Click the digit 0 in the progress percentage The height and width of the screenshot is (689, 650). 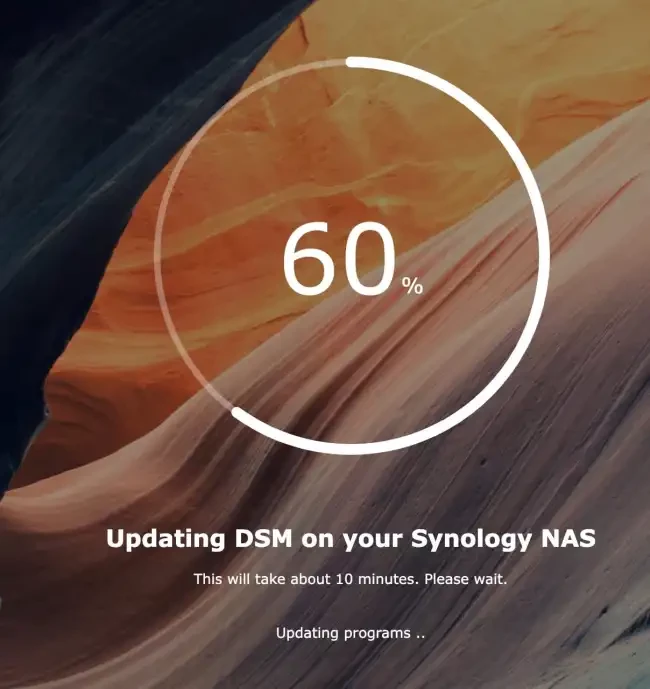[369, 258]
